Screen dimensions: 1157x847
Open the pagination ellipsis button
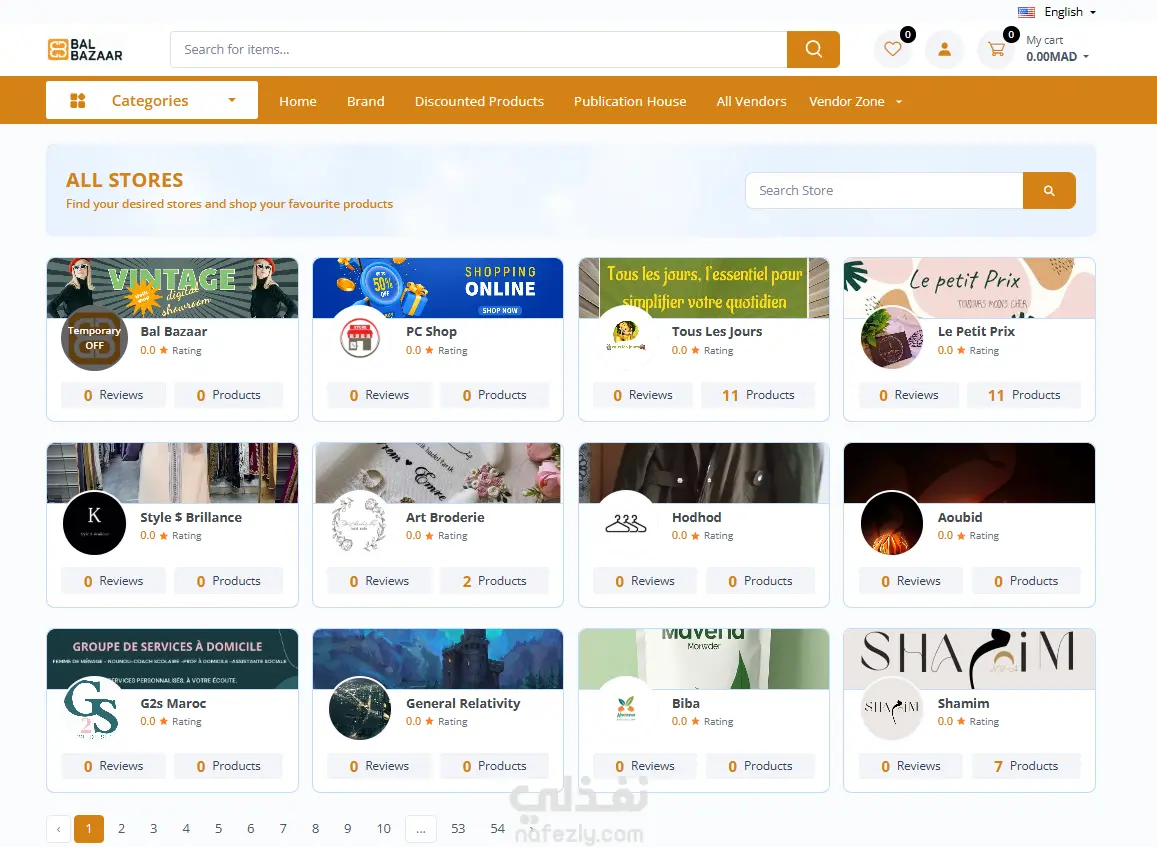point(421,829)
